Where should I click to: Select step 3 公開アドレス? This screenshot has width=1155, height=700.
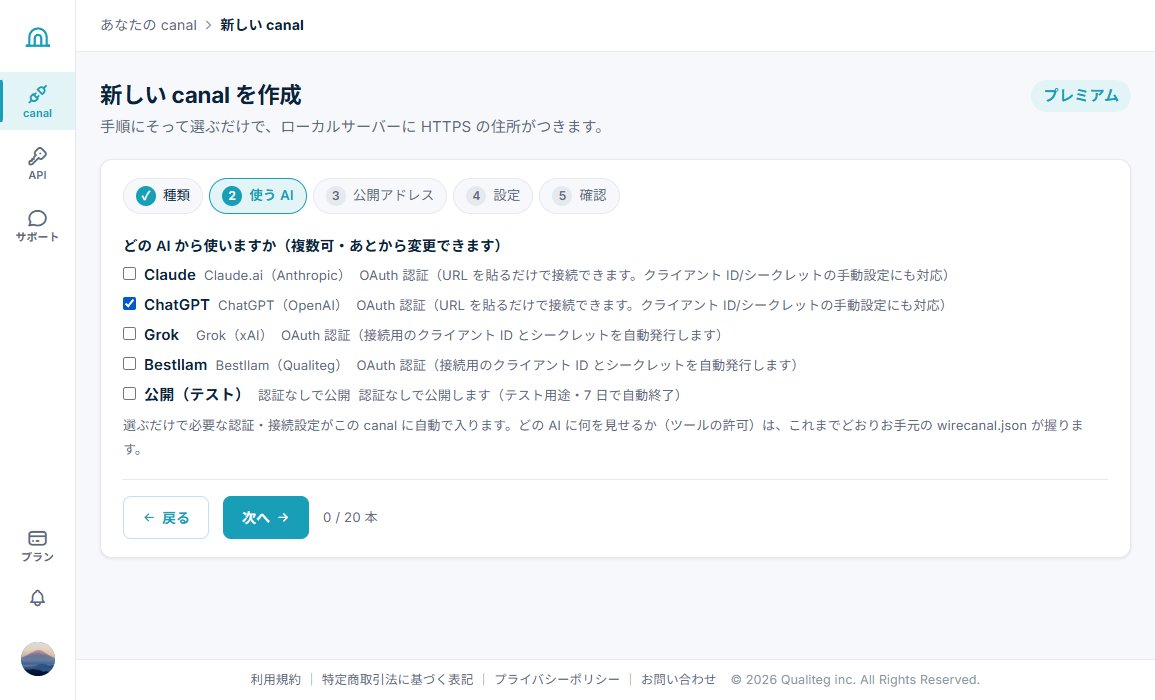point(380,195)
